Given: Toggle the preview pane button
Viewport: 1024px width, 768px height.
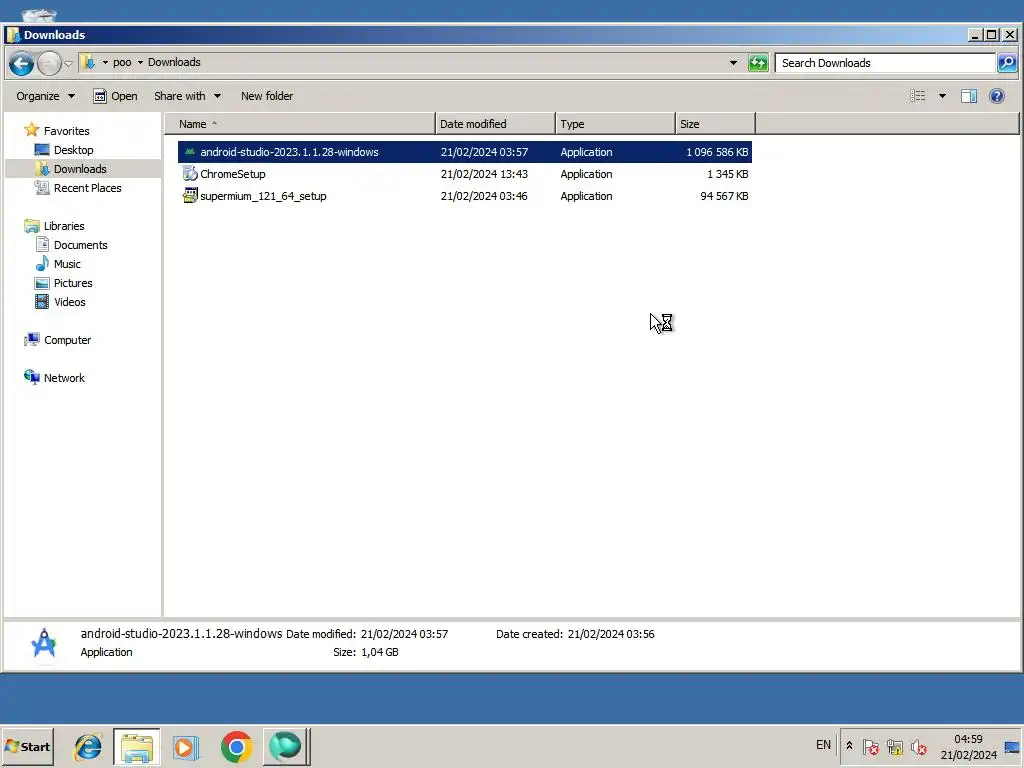Looking at the screenshot, I should tap(968, 96).
